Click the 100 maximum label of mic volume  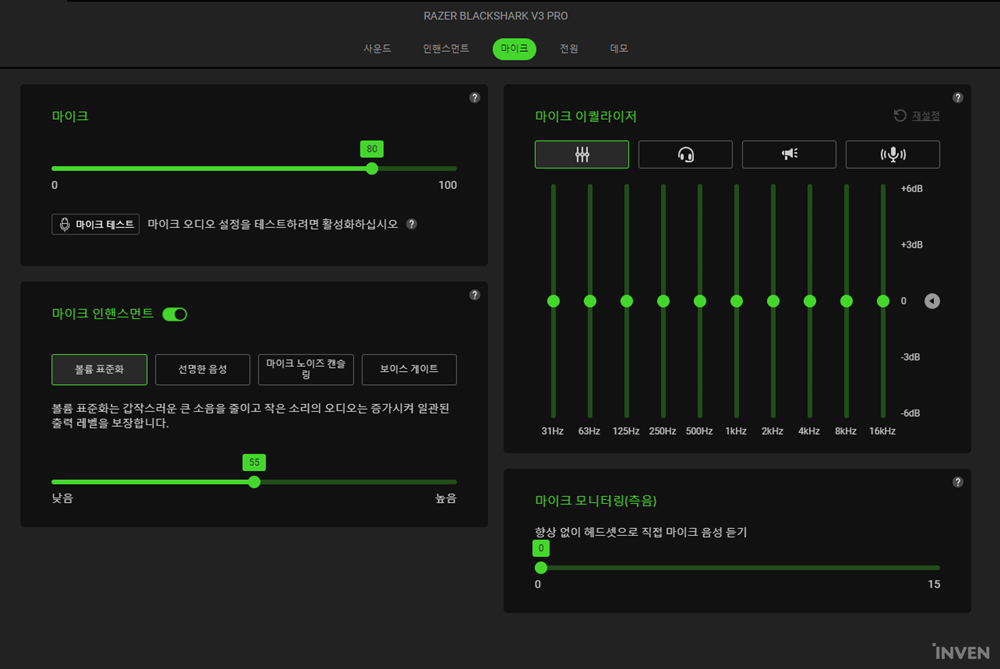[x=448, y=185]
